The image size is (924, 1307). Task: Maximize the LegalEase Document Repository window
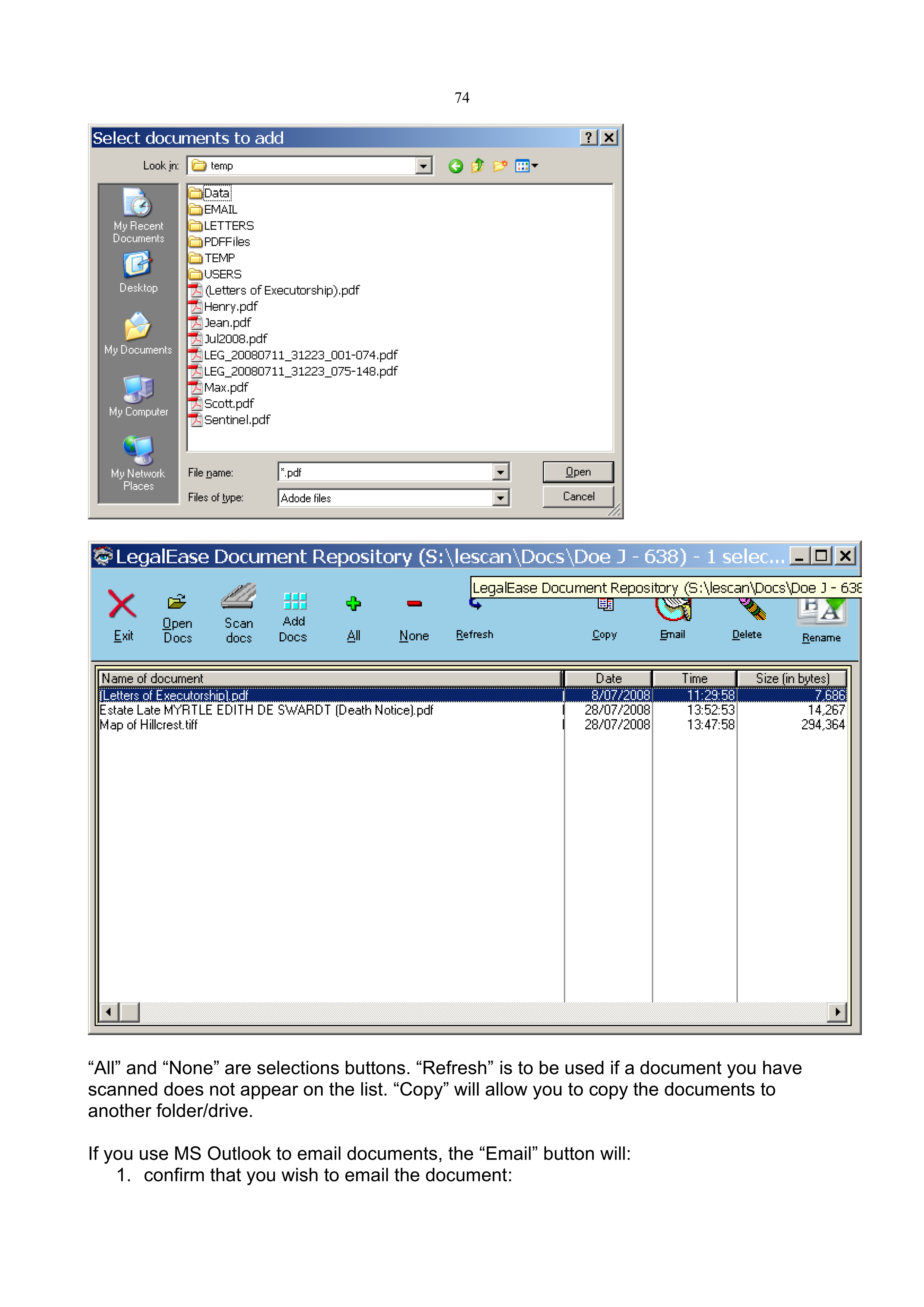pos(822,556)
